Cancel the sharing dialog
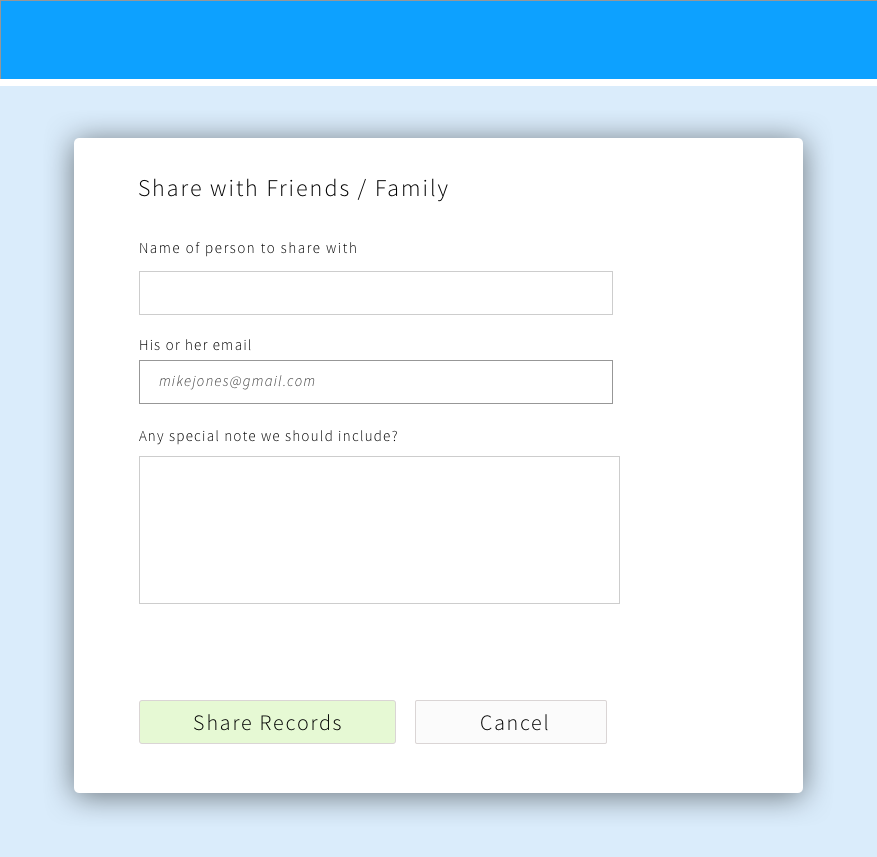This screenshot has height=857, width=877. coord(511,722)
